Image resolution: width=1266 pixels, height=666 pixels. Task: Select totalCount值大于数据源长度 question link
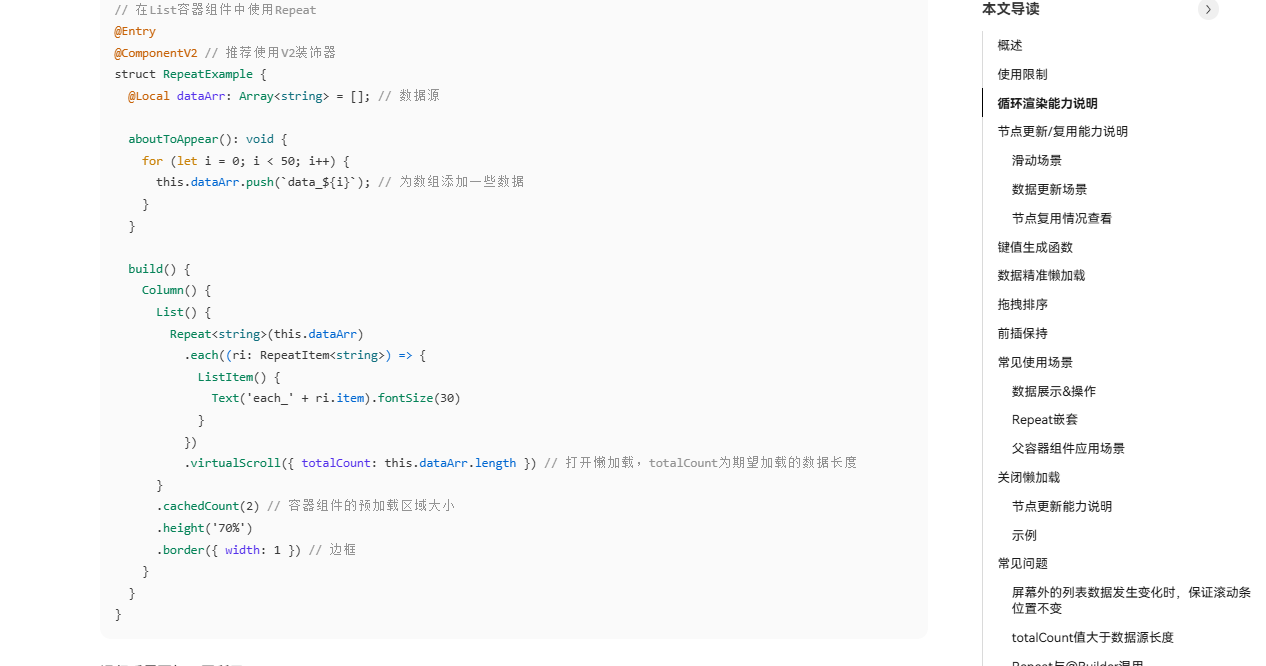(1092, 637)
